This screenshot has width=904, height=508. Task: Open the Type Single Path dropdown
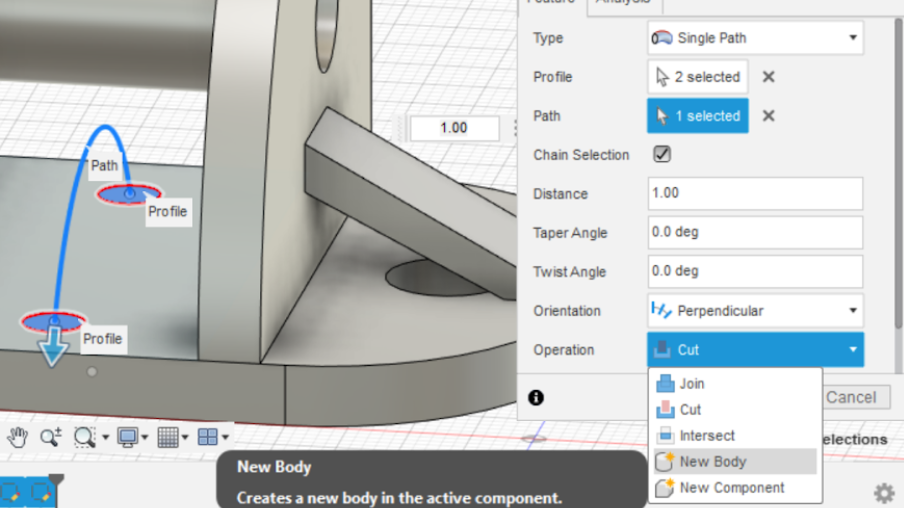click(755, 37)
